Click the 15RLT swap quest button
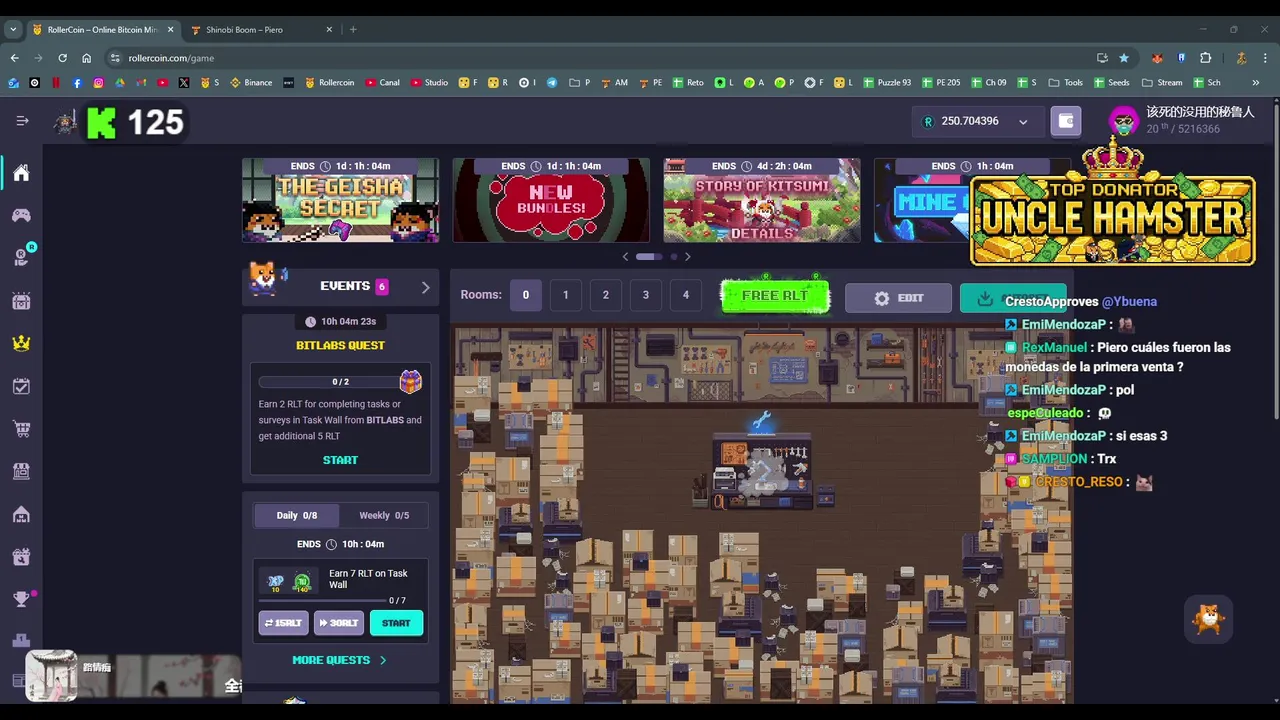The height and width of the screenshot is (720, 1280). [283, 623]
